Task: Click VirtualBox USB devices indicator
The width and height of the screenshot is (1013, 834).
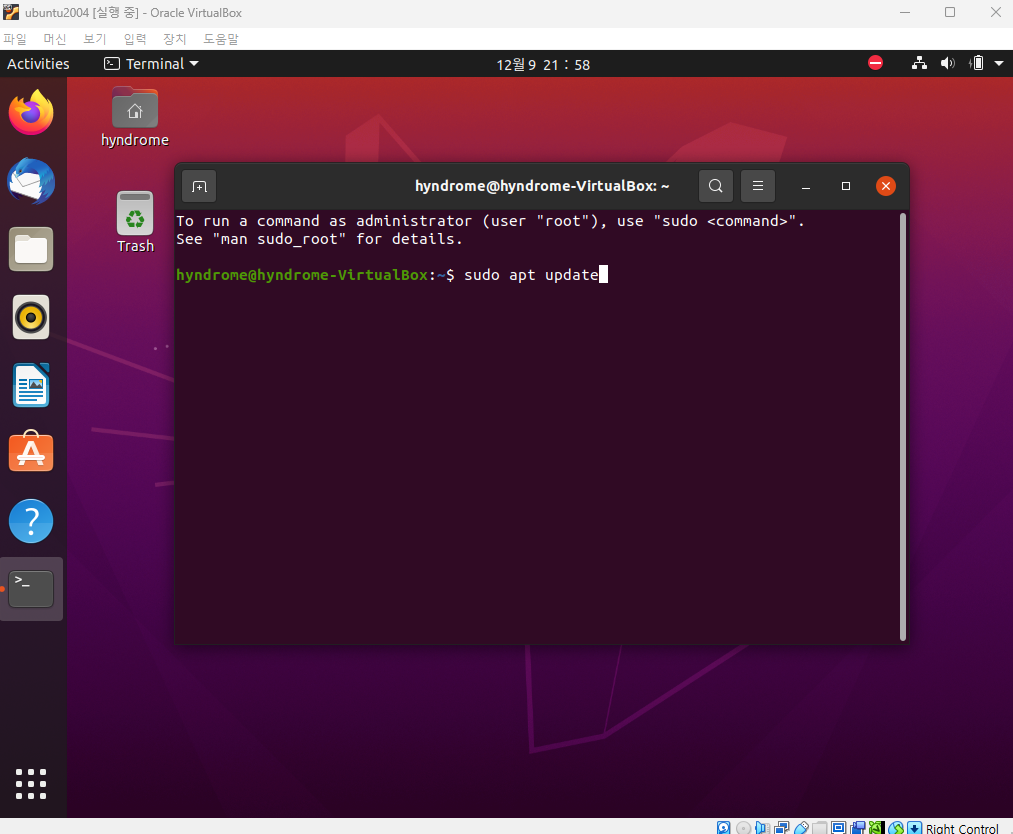Action: 801,828
